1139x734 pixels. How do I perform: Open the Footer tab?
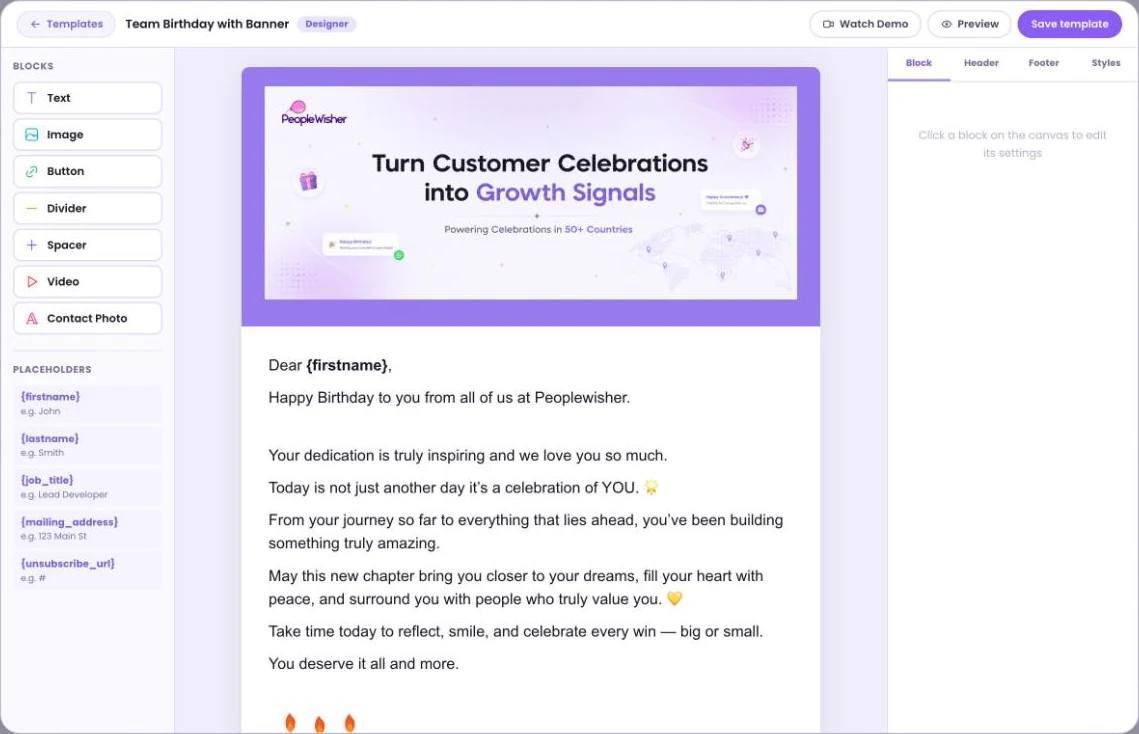coord(1043,63)
